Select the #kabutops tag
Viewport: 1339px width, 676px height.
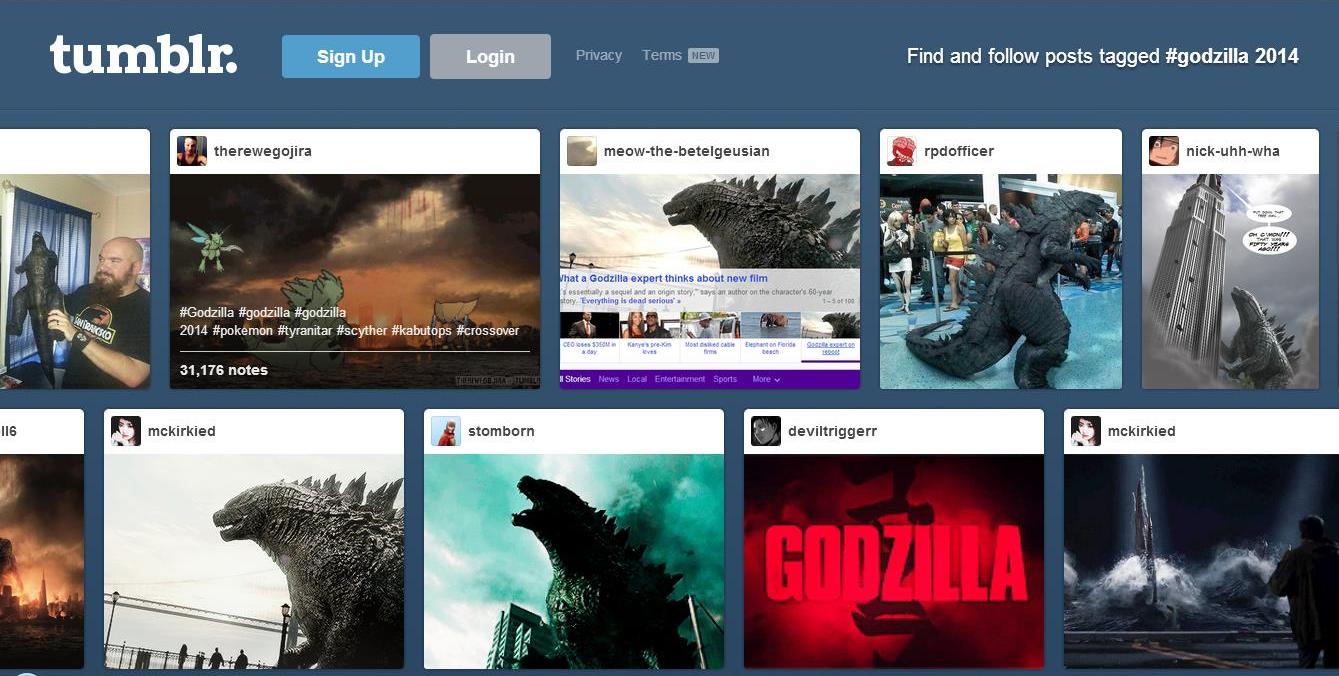pos(421,330)
